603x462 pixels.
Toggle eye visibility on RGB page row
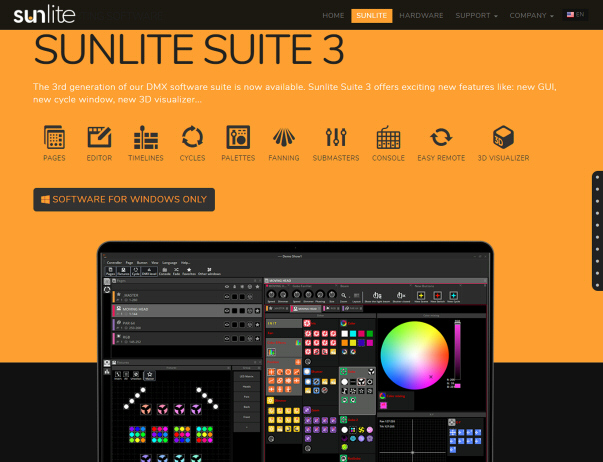pos(227,339)
